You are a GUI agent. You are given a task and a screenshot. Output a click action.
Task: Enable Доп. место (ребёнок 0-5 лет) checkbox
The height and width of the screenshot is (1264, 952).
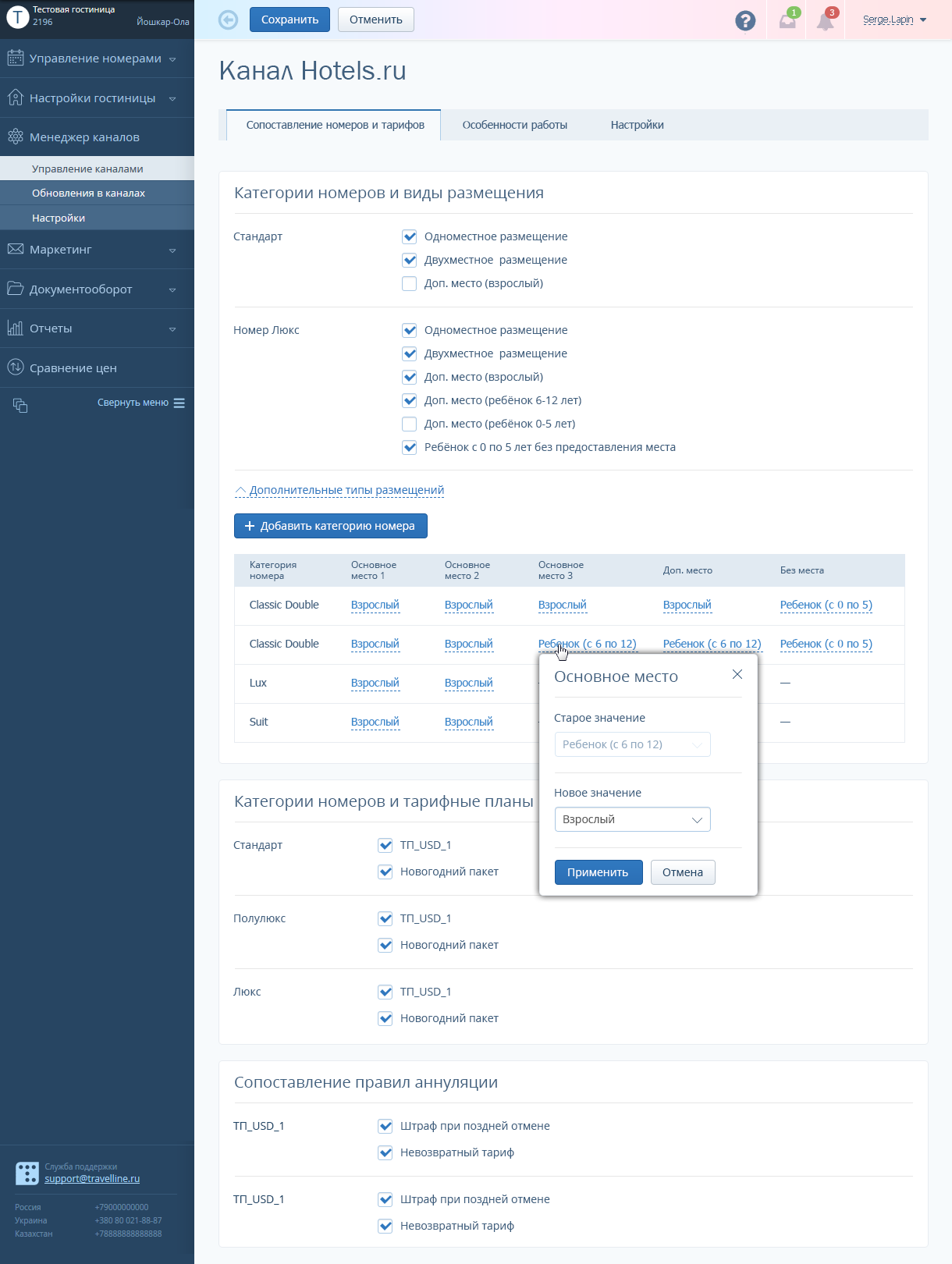(x=409, y=424)
